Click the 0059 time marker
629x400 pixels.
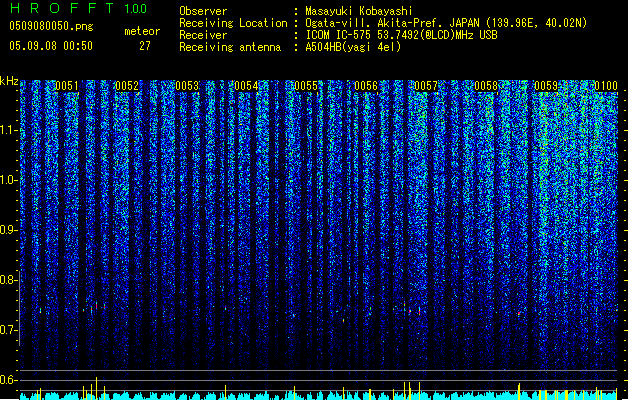coord(546,86)
